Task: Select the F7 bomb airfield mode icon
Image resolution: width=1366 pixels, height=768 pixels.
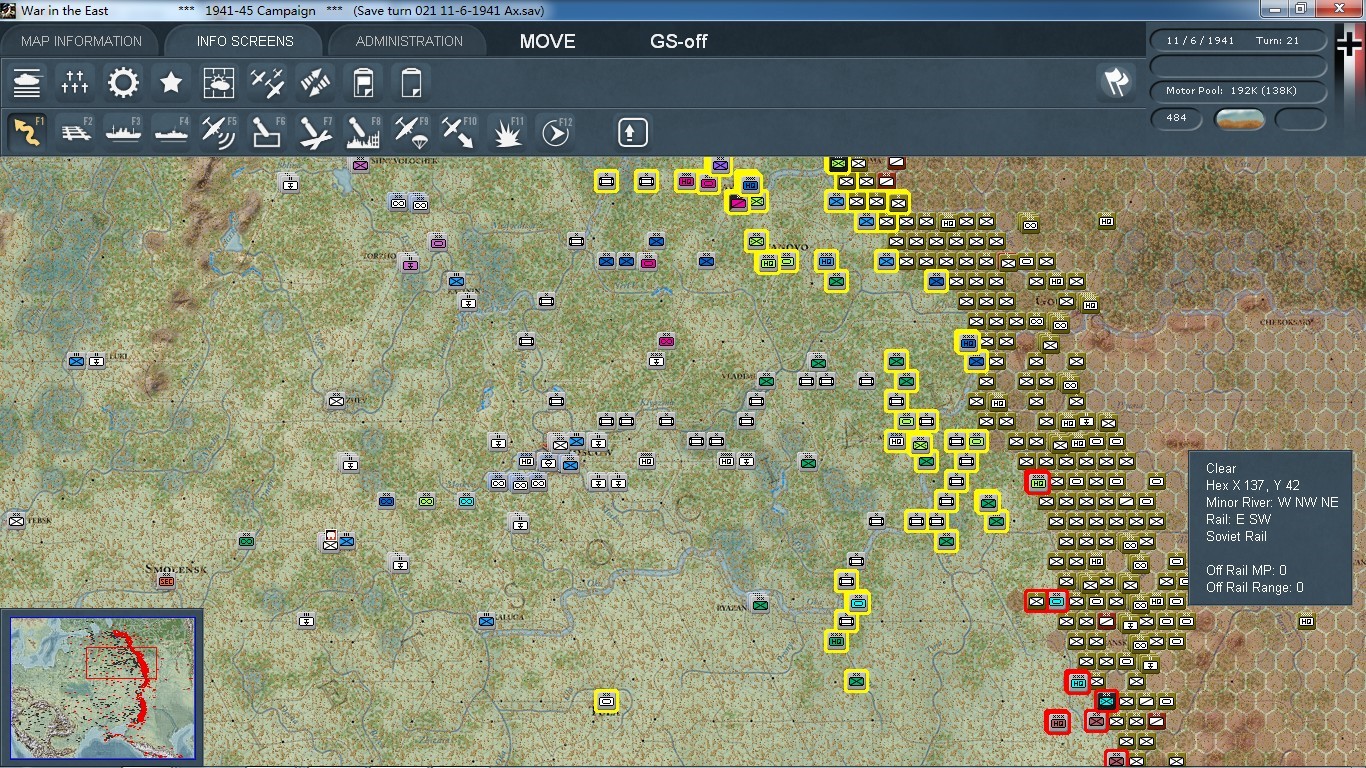Action: pyautogui.click(x=315, y=131)
